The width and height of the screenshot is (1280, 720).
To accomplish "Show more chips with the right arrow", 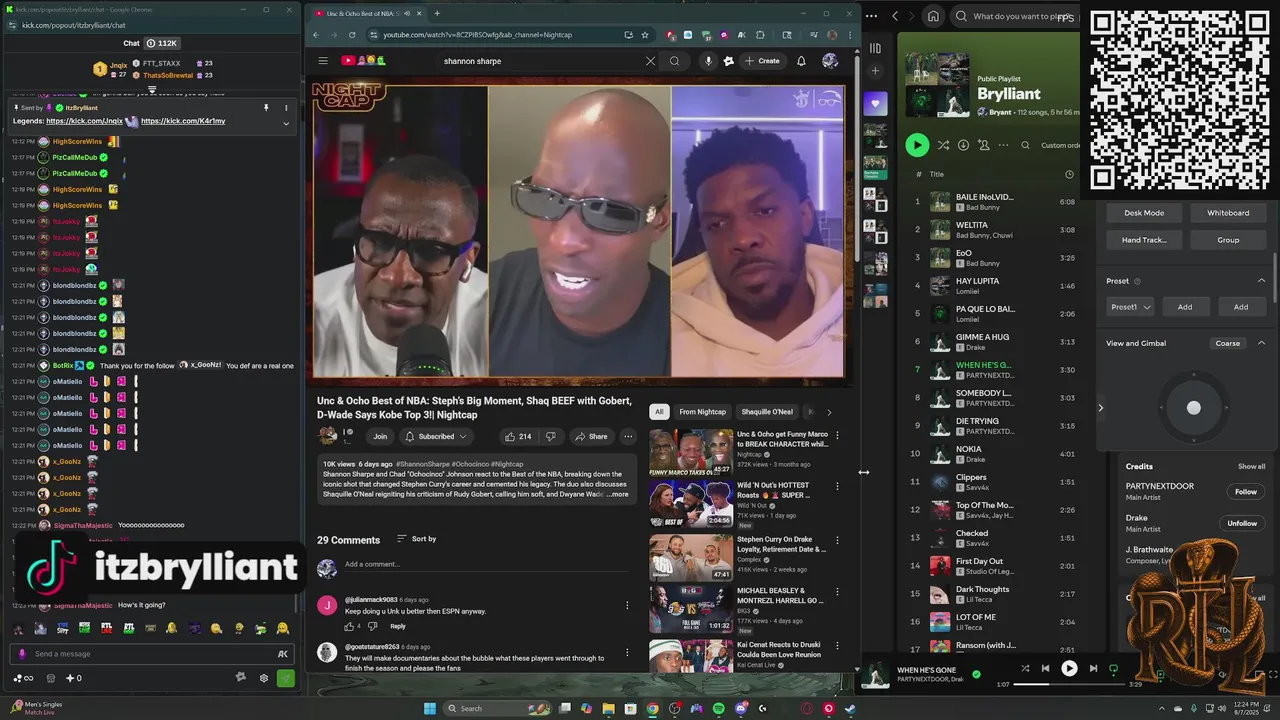I will pyautogui.click(x=828, y=412).
